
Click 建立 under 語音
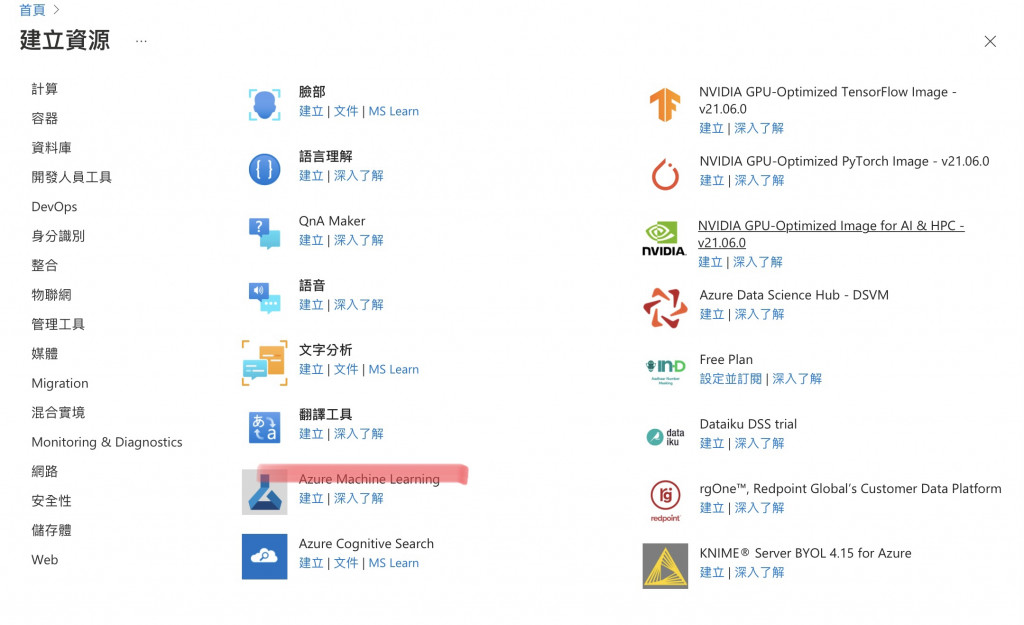(x=312, y=305)
